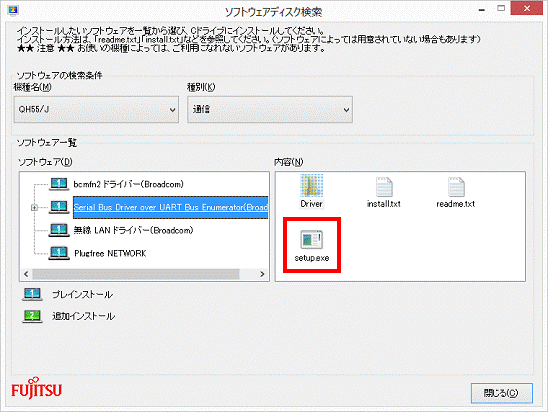The width and height of the screenshot is (548, 412).
Task: Open the 機種名 dropdown showing QH55/J
Action: click(96, 110)
